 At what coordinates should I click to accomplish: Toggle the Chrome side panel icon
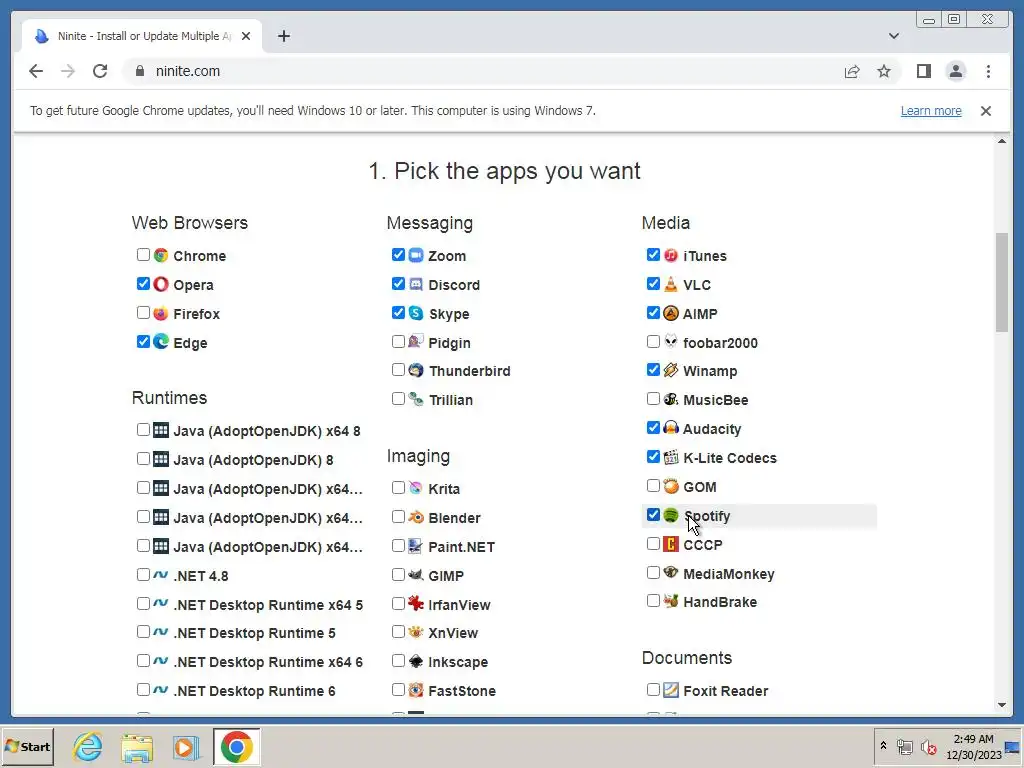click(x=923, y=71)
